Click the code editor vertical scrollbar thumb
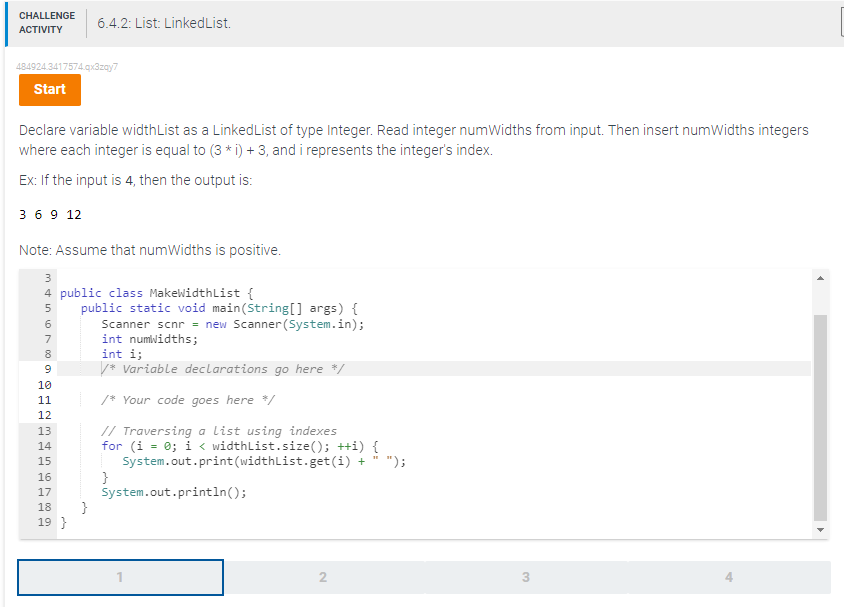Screen dimensions: 844x607 (x=820, y=418)
